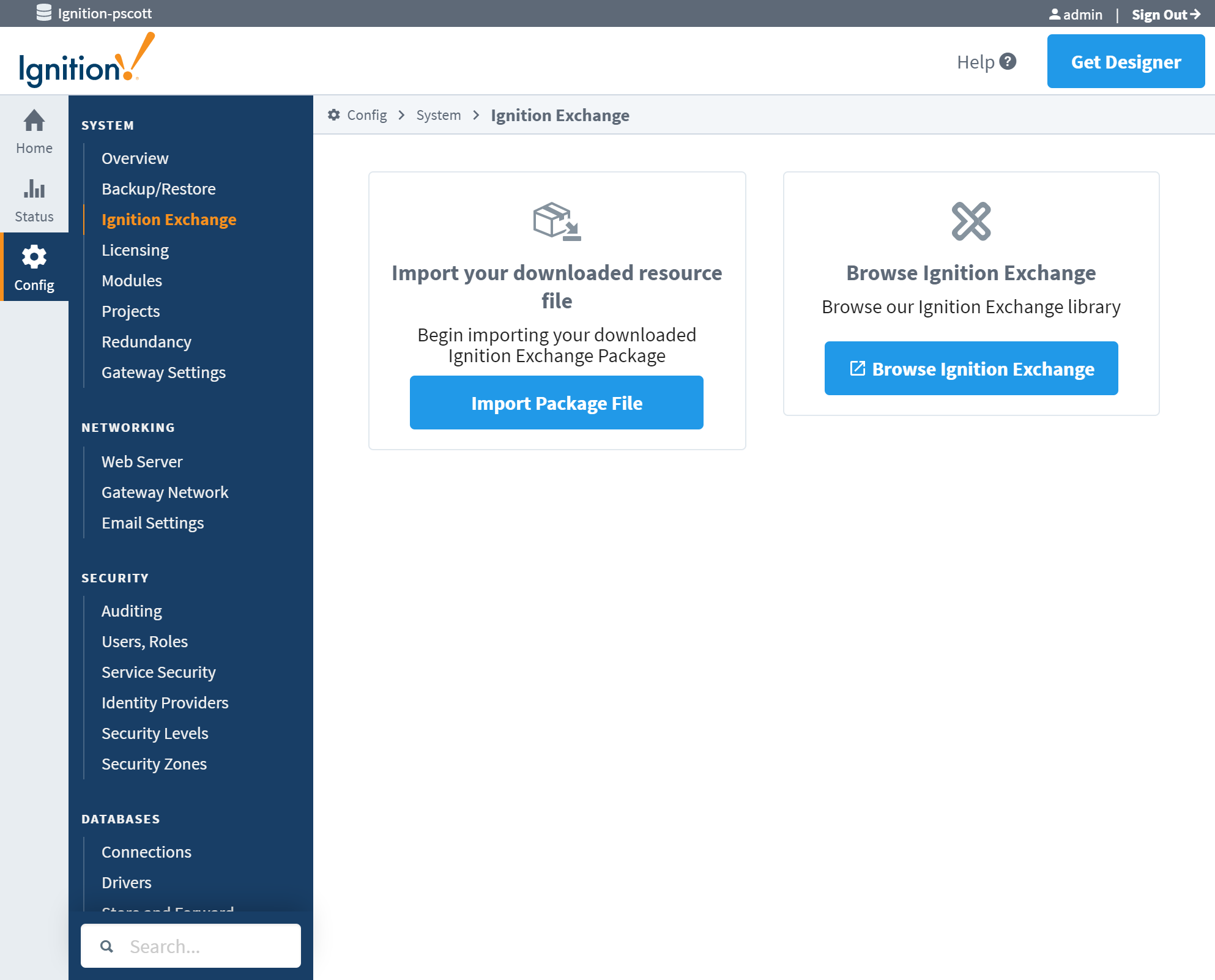Viewport: 1215px width, 980px height.
Task: Click the import package box icon
Action: pyautogui.click(x=557, y=221)
